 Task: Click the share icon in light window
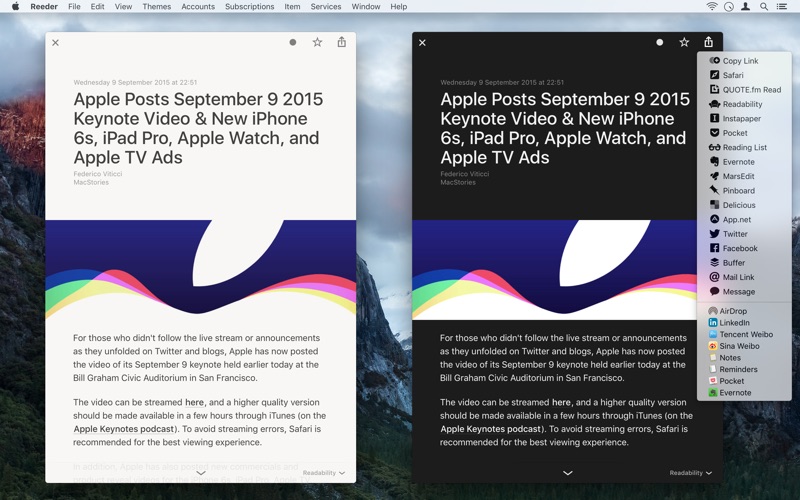pos(341,42)
